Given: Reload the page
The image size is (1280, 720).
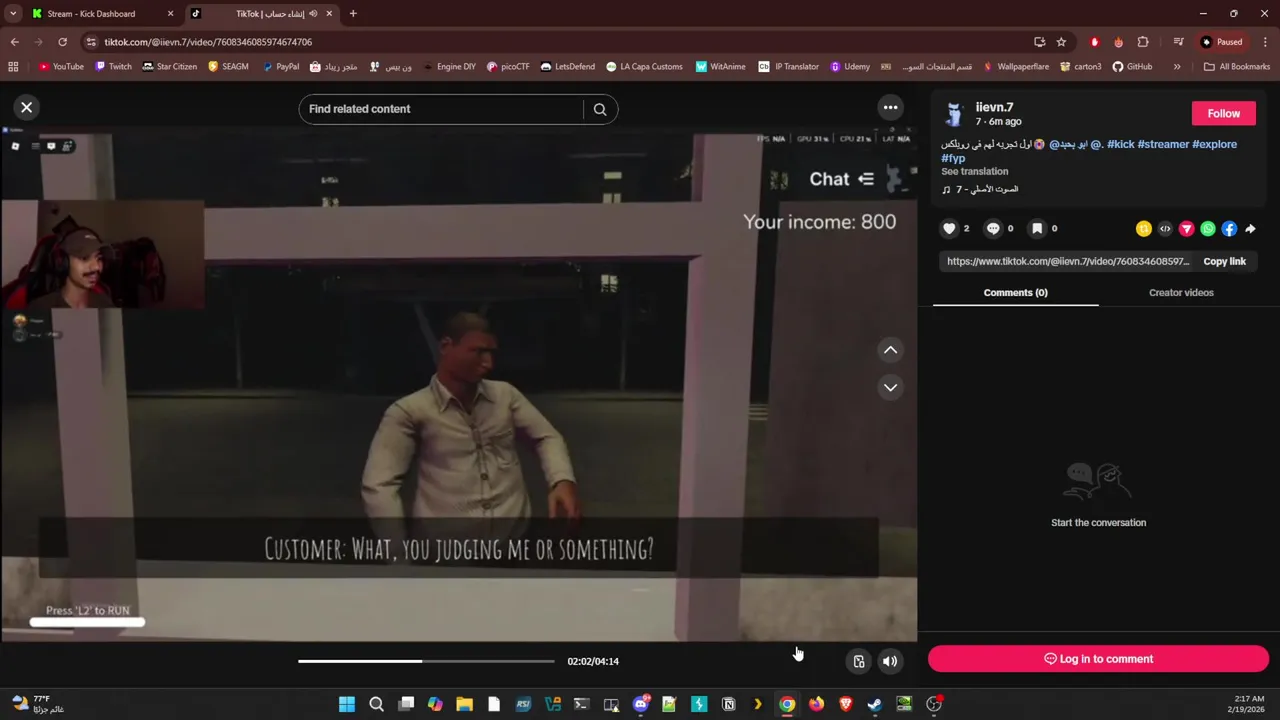Looking at the screenshot, I should tap(62, 42).
